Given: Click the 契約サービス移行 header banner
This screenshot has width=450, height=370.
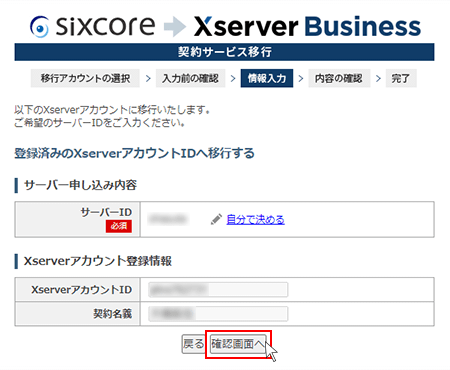Looking at the screenshot, I should click(224, 52).
